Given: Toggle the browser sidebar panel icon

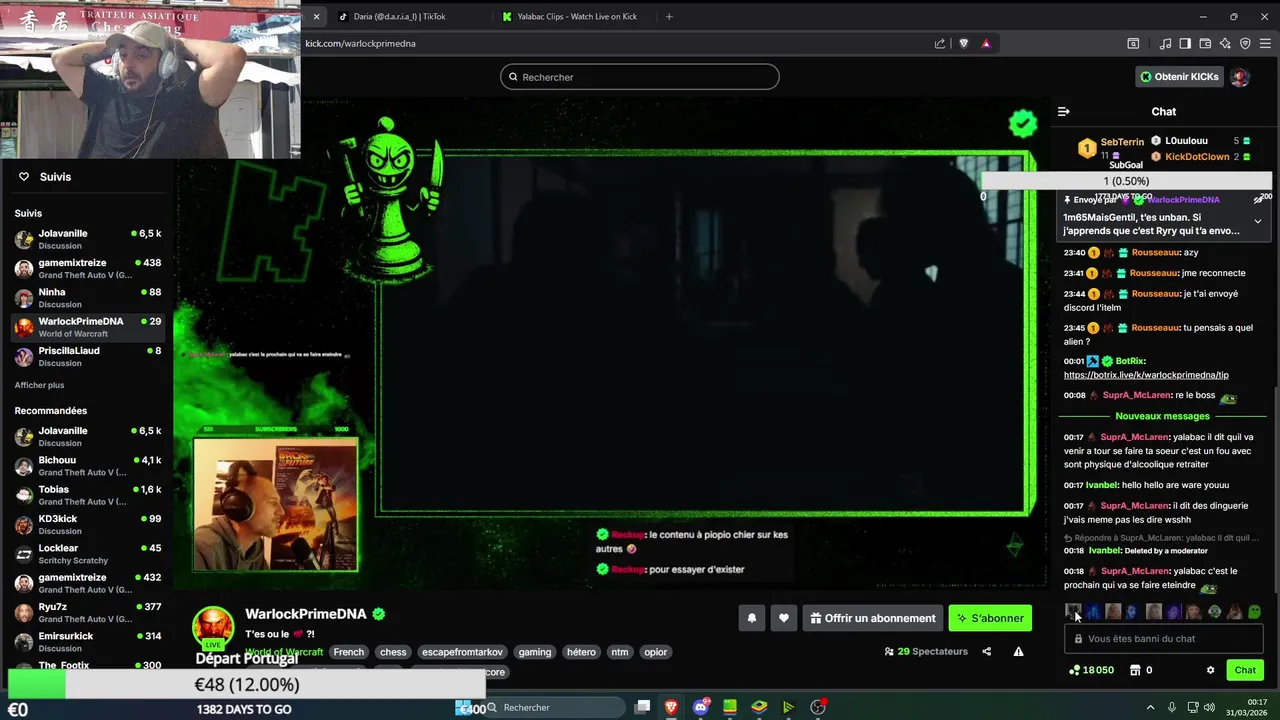Looking at the screenshot, I should (1185, 43).
